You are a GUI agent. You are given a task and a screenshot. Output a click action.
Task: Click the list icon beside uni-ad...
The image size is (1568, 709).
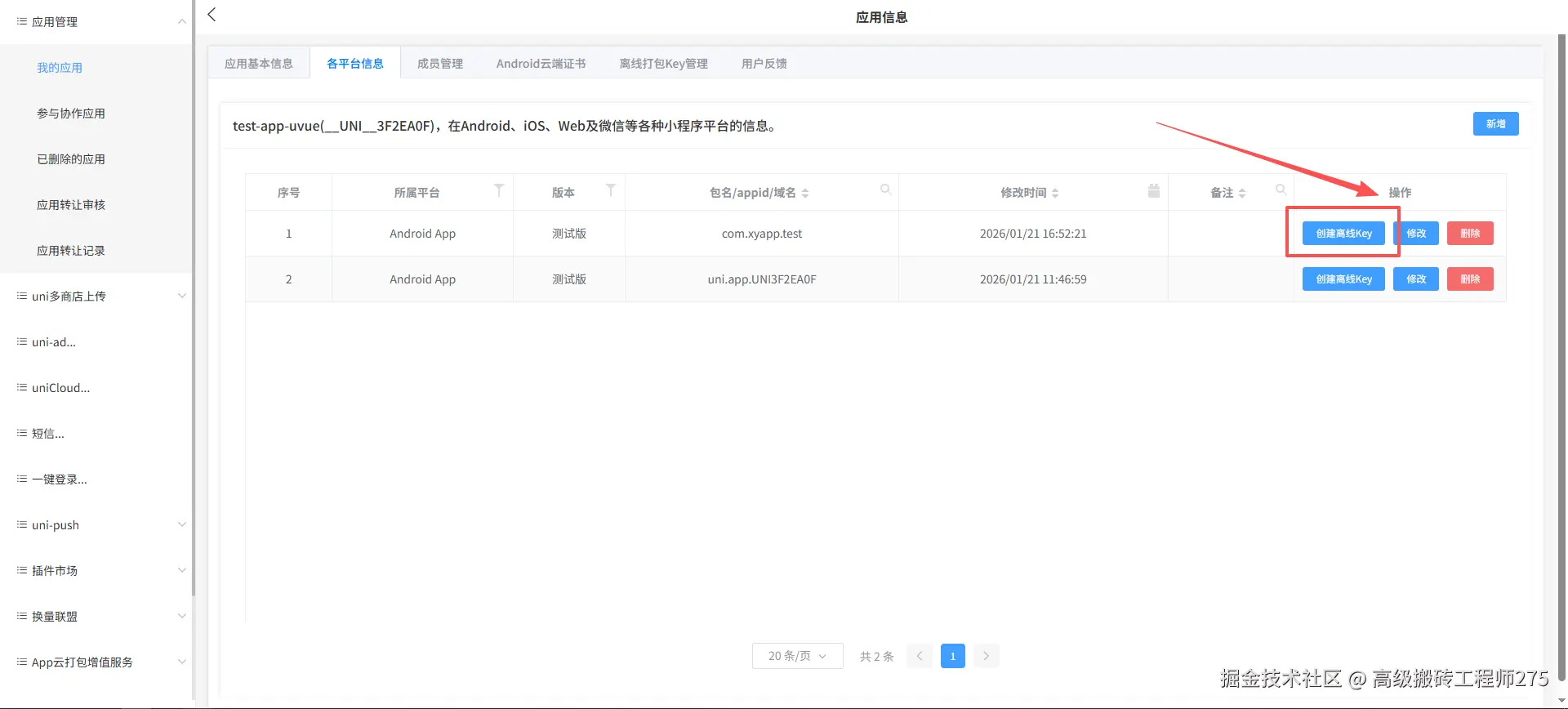[x=22, y=341]
